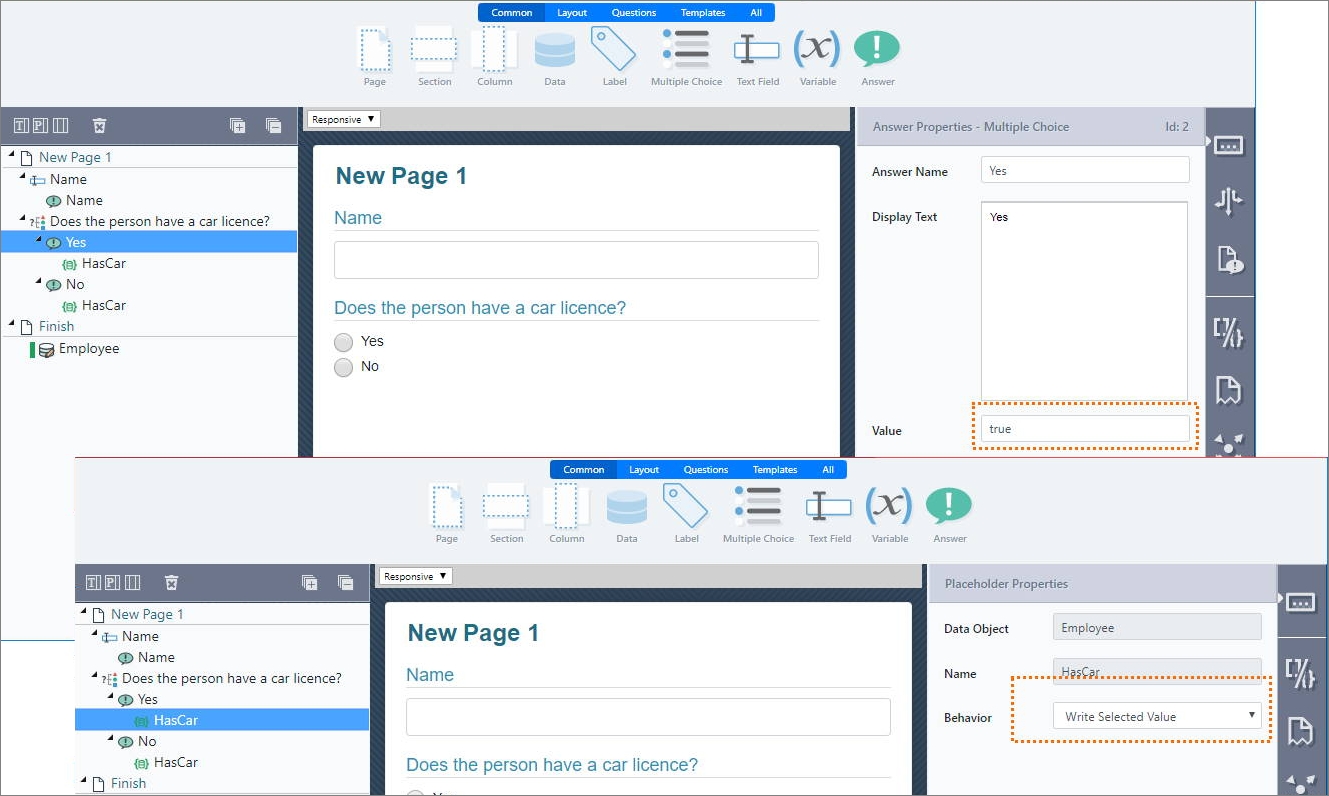This screenshot has height=796, width=1329.
Task: Click the Name text box in upper preview
Action: tap(576, 259)
